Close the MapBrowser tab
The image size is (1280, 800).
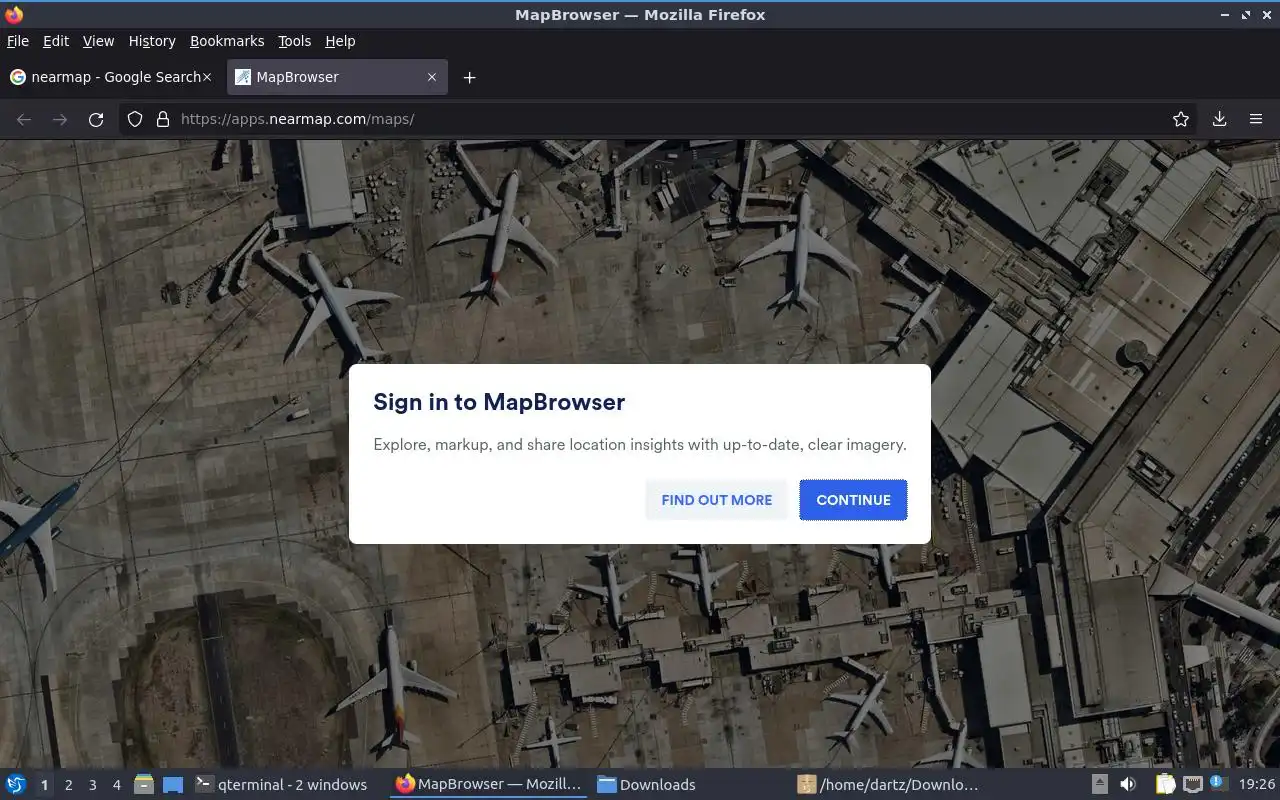432,77
